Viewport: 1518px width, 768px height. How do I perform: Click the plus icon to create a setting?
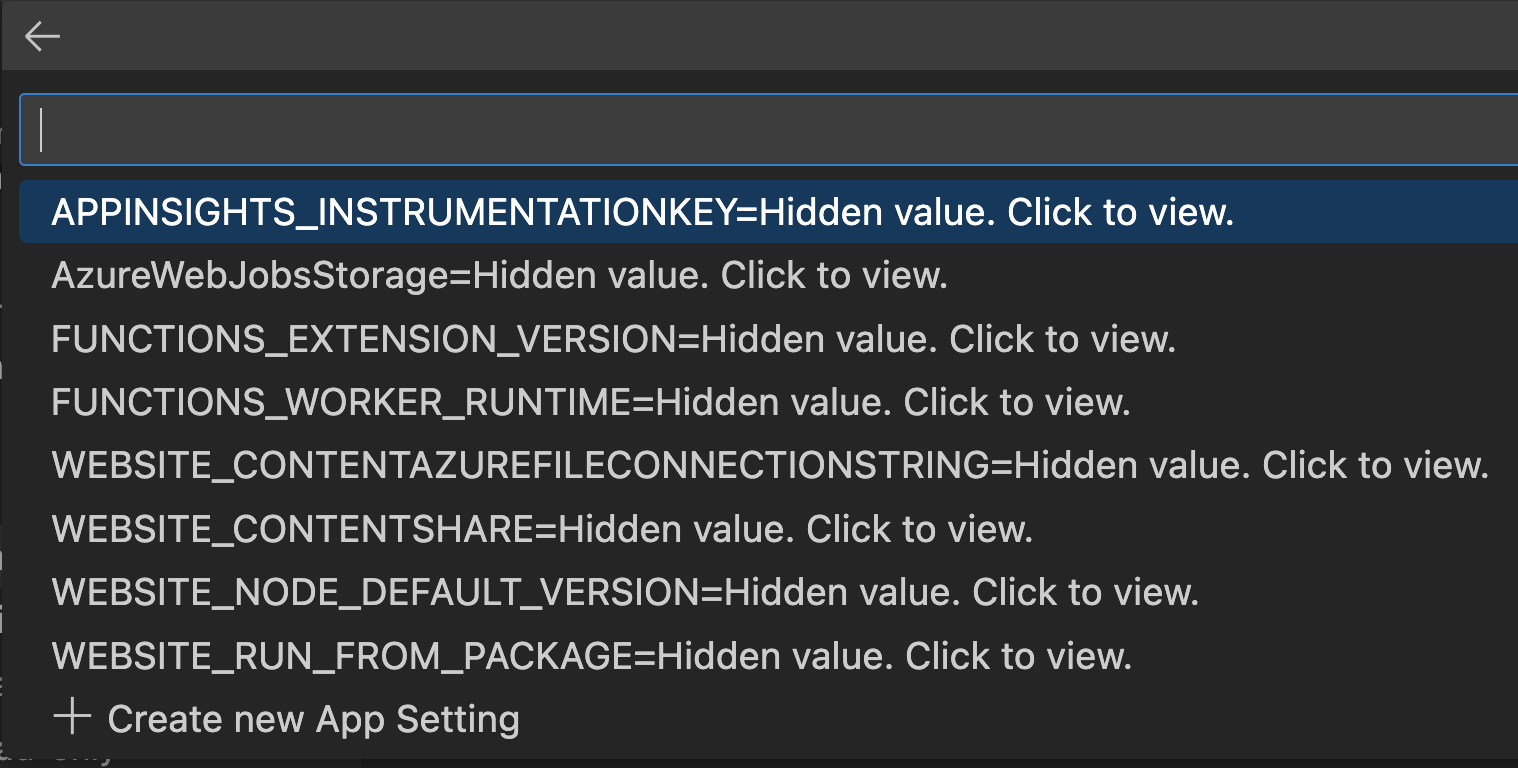pyautogui.click(x=70, y=717)
